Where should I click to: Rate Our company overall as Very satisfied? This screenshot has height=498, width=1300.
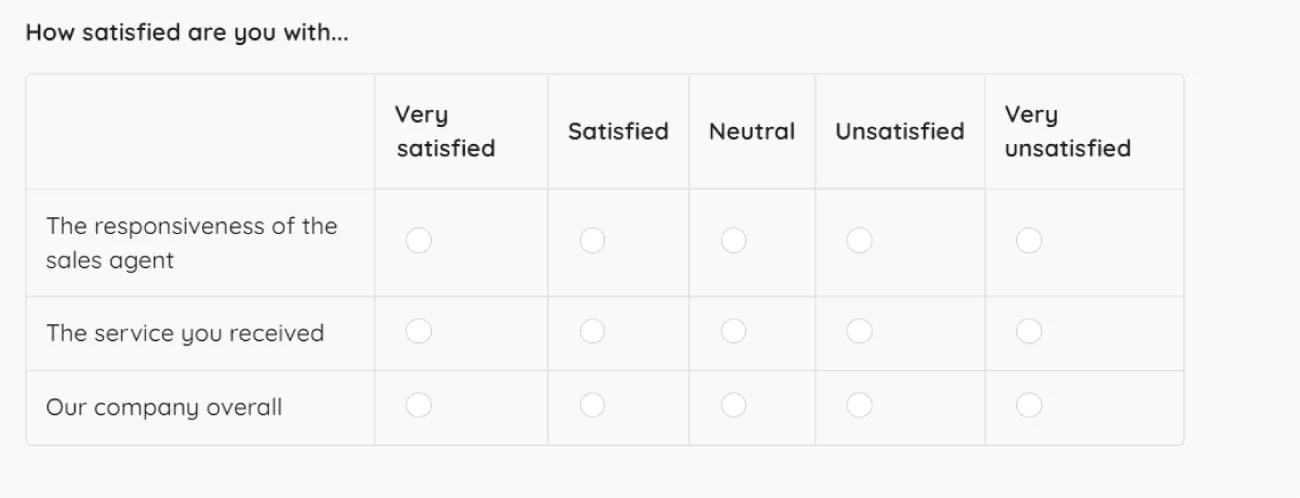tap(419, 405)
